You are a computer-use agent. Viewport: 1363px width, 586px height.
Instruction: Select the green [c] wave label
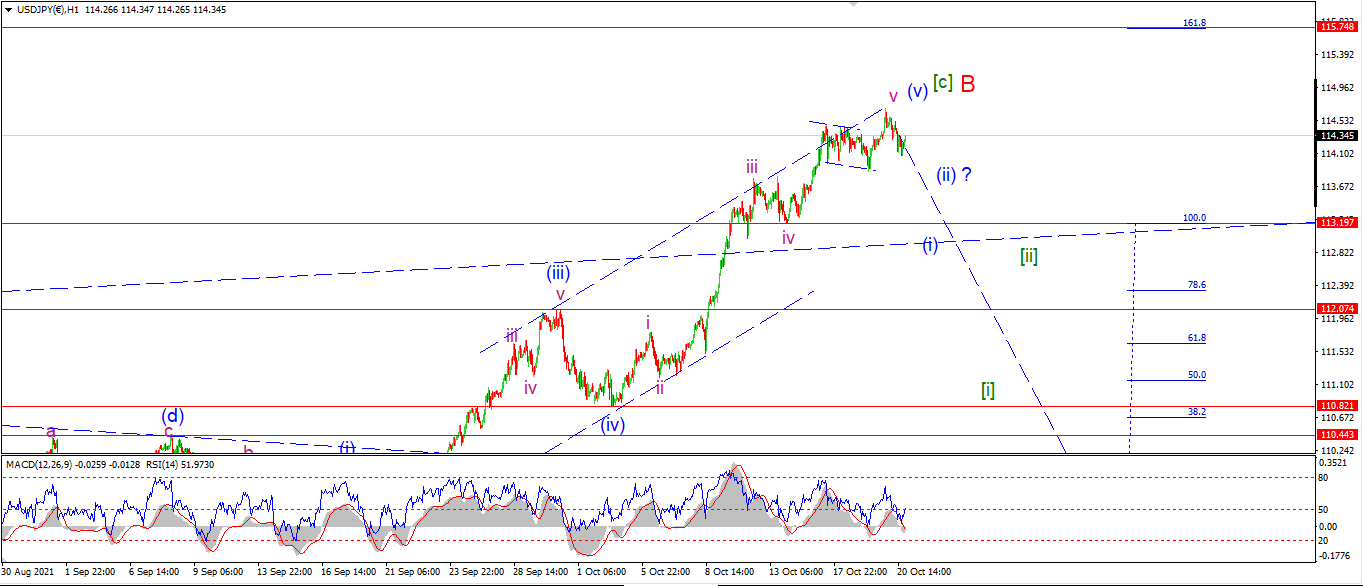click(942, 82)
